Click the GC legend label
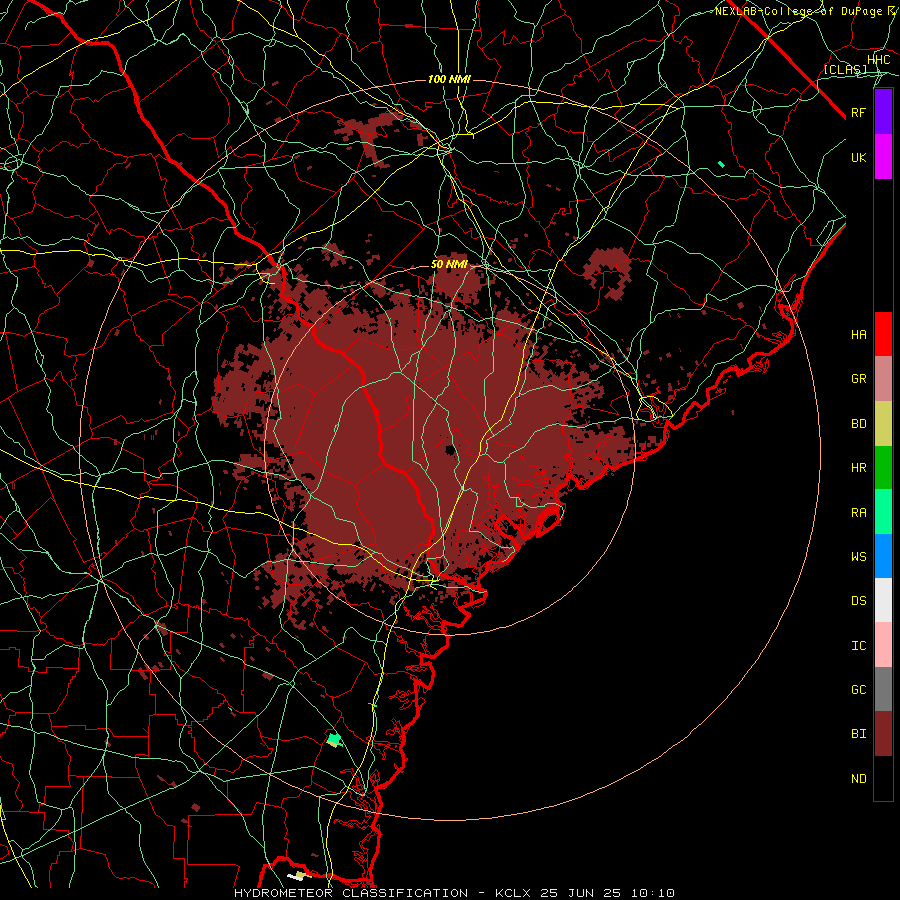Viewport: 900px width, 900px height. tap(858, 689)
